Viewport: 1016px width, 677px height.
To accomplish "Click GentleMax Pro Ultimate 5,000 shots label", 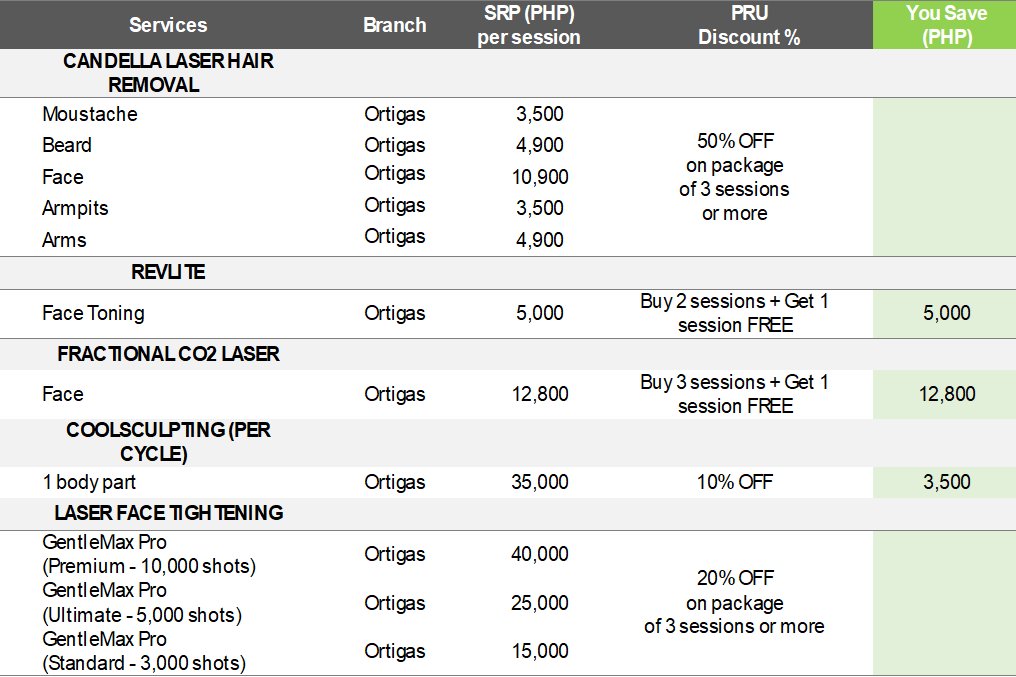I will click(x=142, y=603).
